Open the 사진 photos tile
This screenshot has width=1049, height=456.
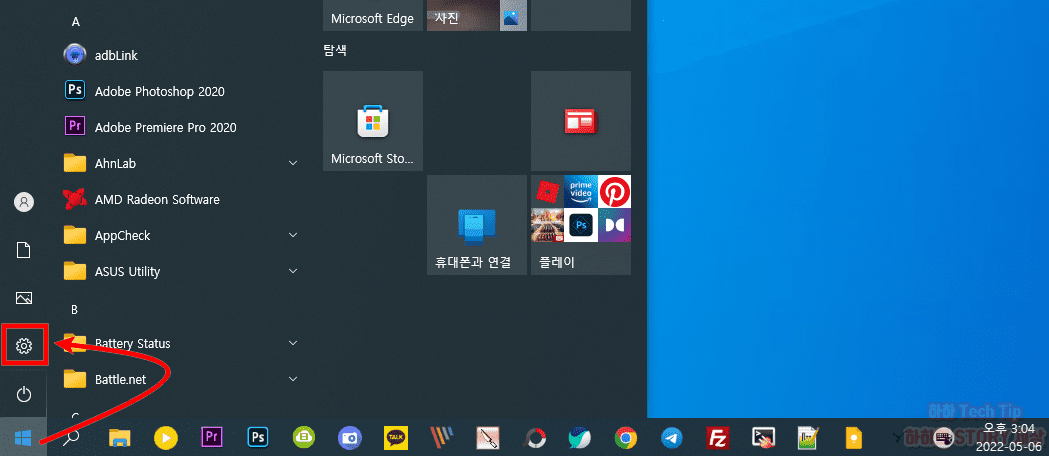pos(477,15)
